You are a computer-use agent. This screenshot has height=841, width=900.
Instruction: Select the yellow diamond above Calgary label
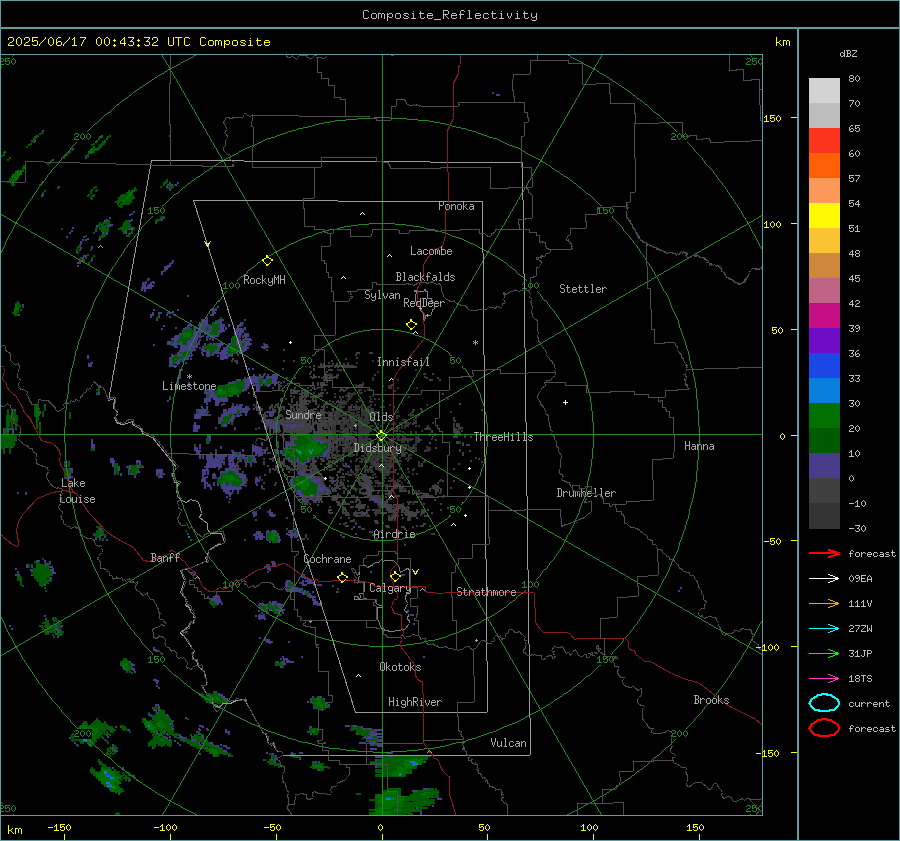click(395, 576)
